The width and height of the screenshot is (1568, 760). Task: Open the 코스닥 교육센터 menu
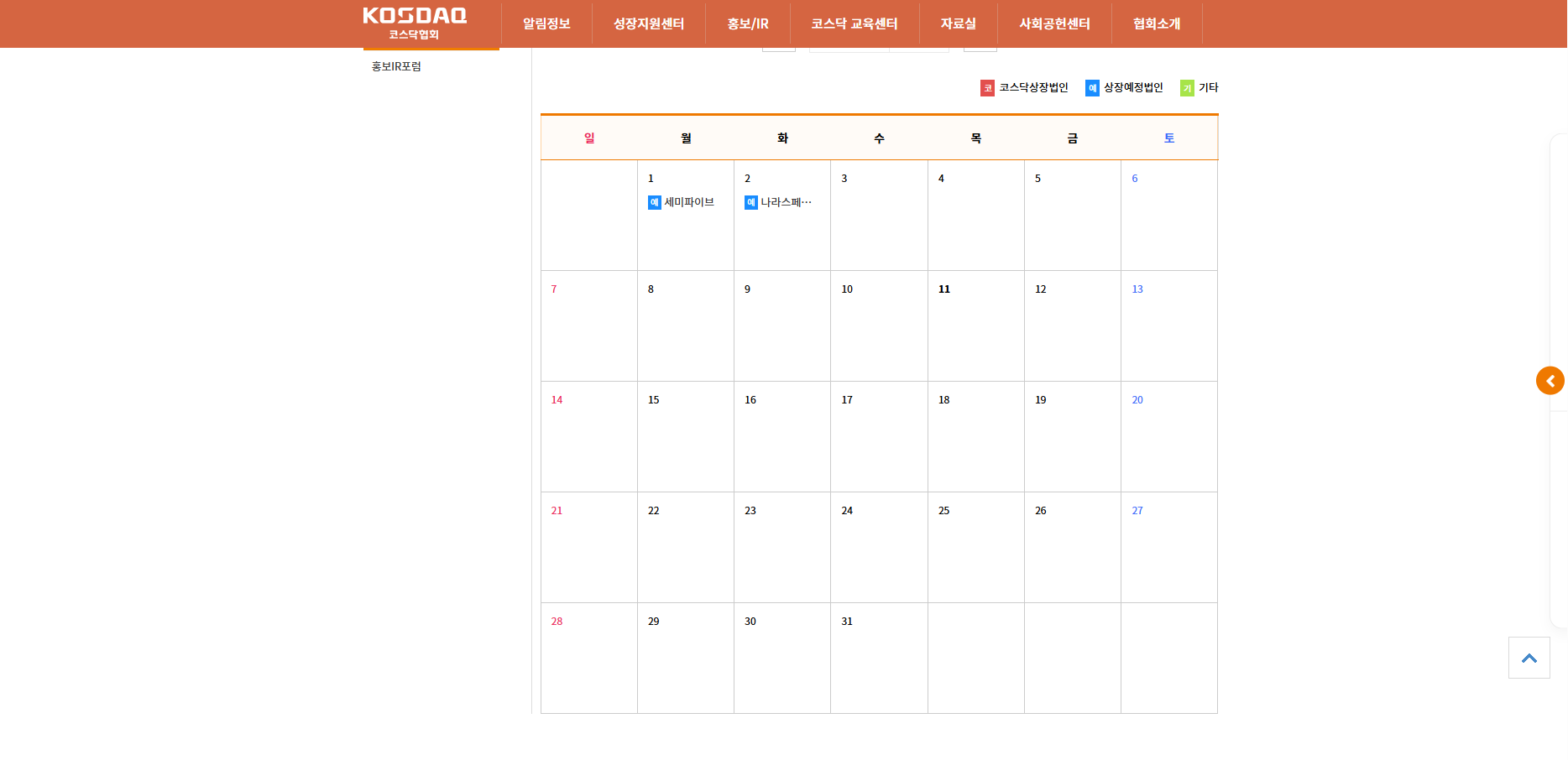click(855, 23)
